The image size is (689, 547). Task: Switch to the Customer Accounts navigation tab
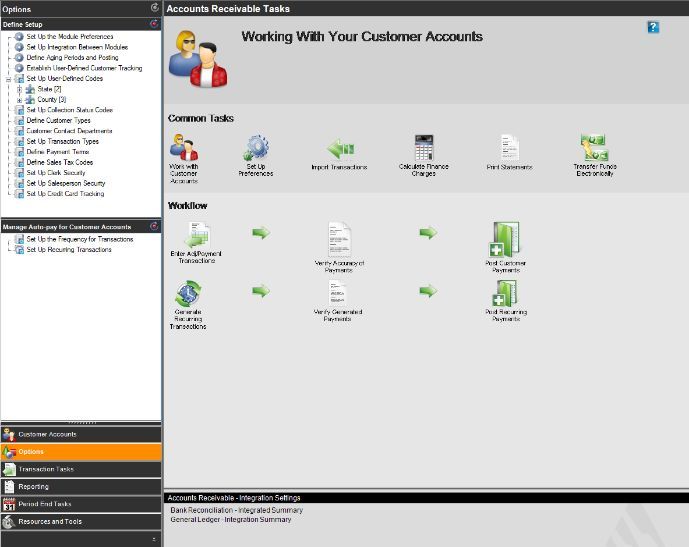click(81, 434)
